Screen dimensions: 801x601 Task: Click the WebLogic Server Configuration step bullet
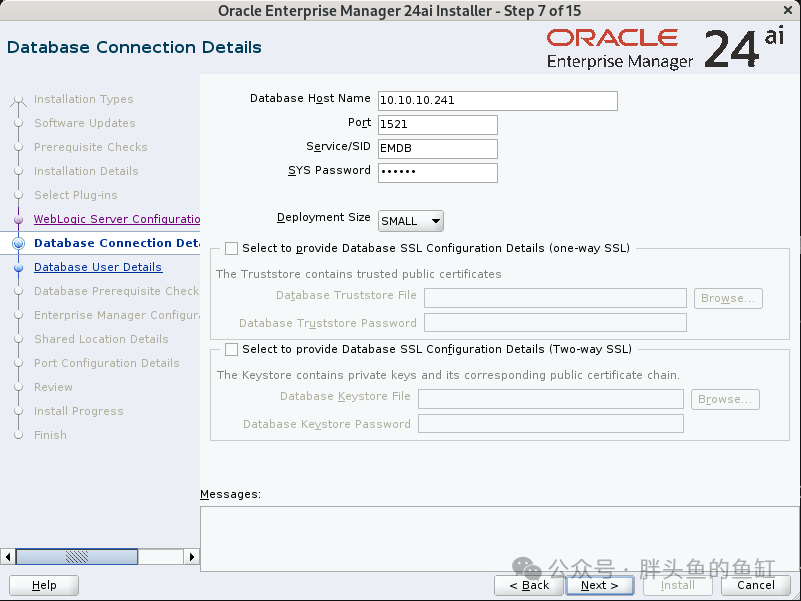pyautogui.click(x=18, y=220)
